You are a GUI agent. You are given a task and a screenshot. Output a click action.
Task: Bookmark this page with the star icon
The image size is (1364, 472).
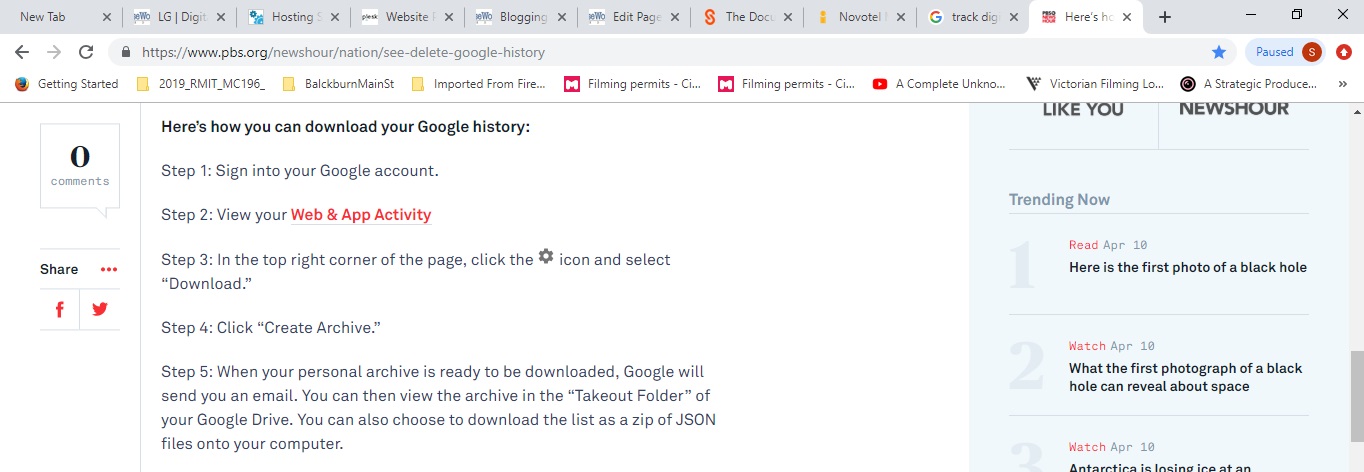coord(1219,52)
